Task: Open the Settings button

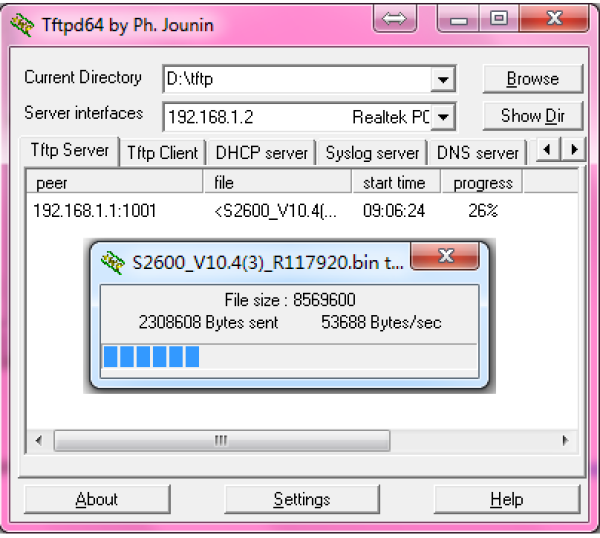Action: click(302, 499)
